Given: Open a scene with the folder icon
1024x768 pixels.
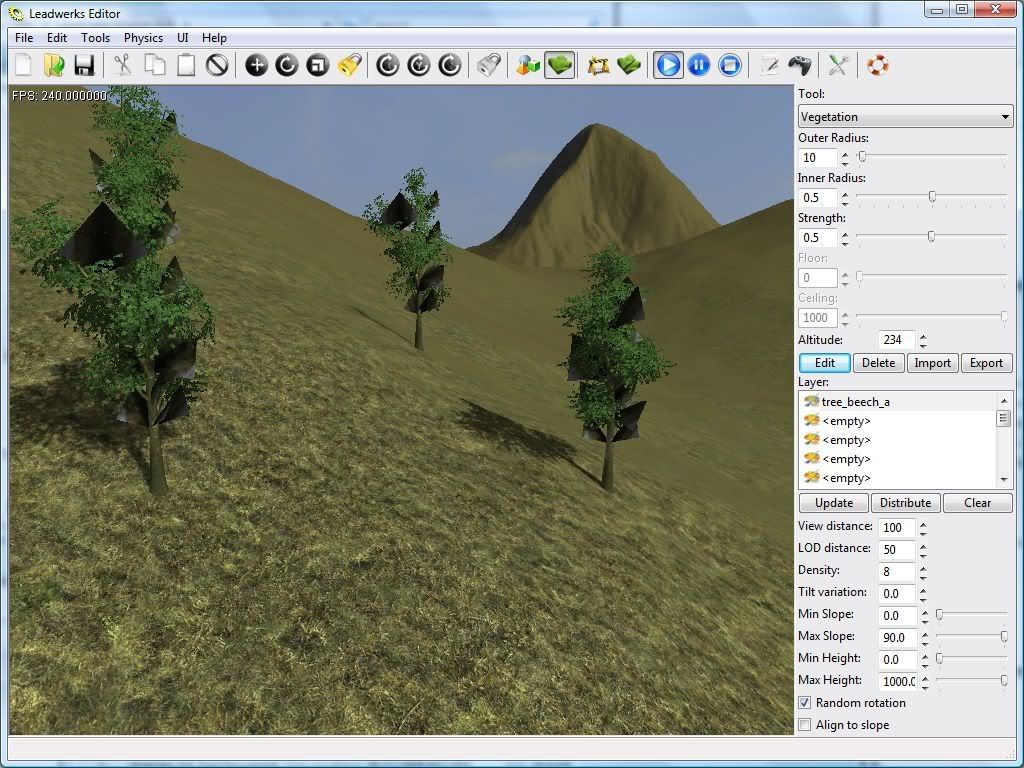Looking at the screenshot, I should coord(54,65).
